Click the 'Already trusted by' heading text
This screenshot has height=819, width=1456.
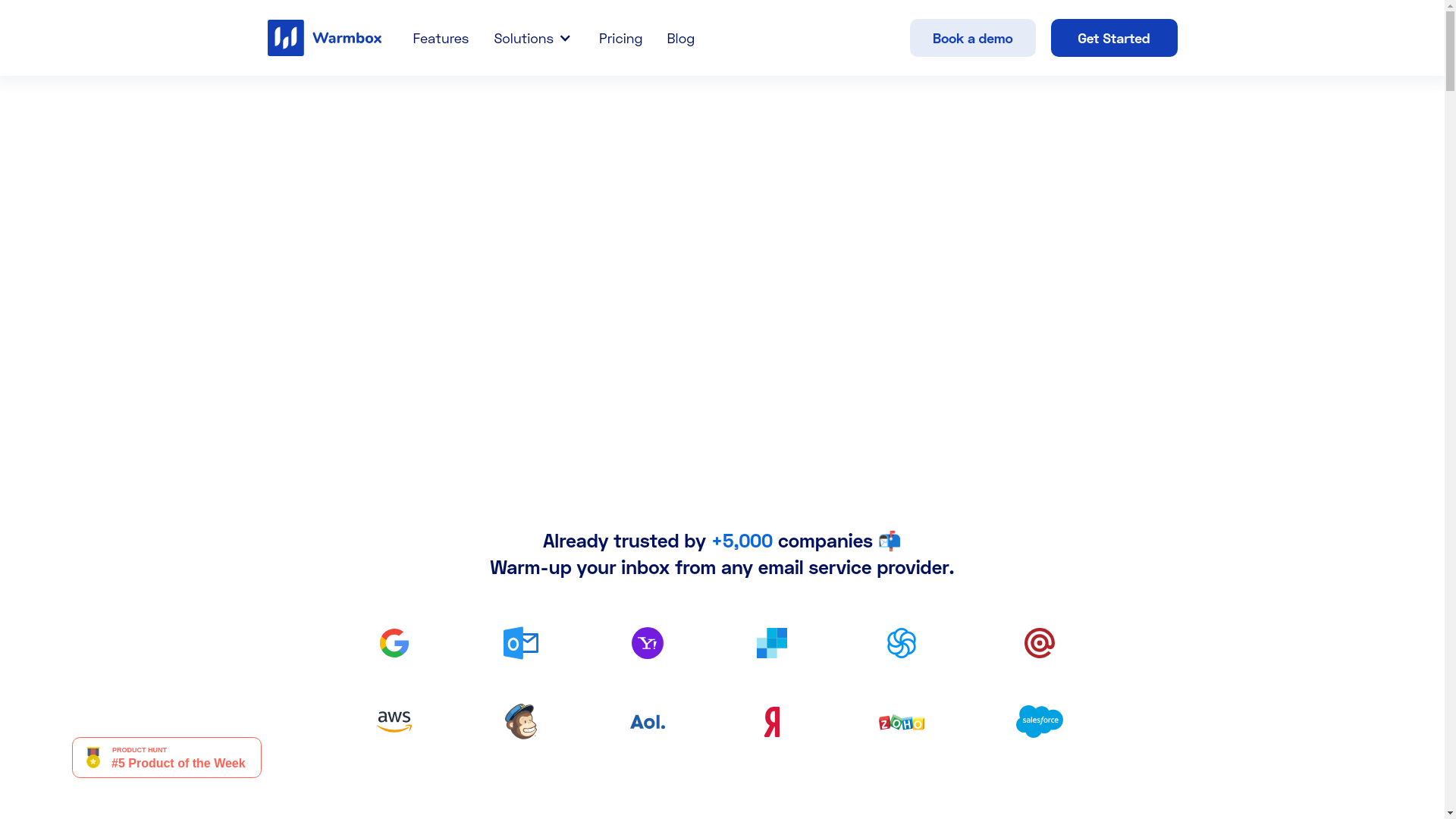[624, 541]
